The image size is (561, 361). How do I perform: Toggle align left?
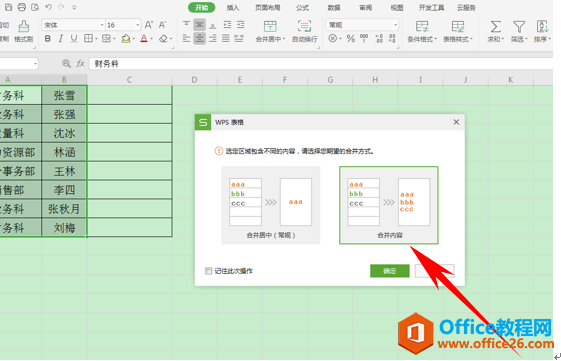pyautogui.click(x=186, y=38)
